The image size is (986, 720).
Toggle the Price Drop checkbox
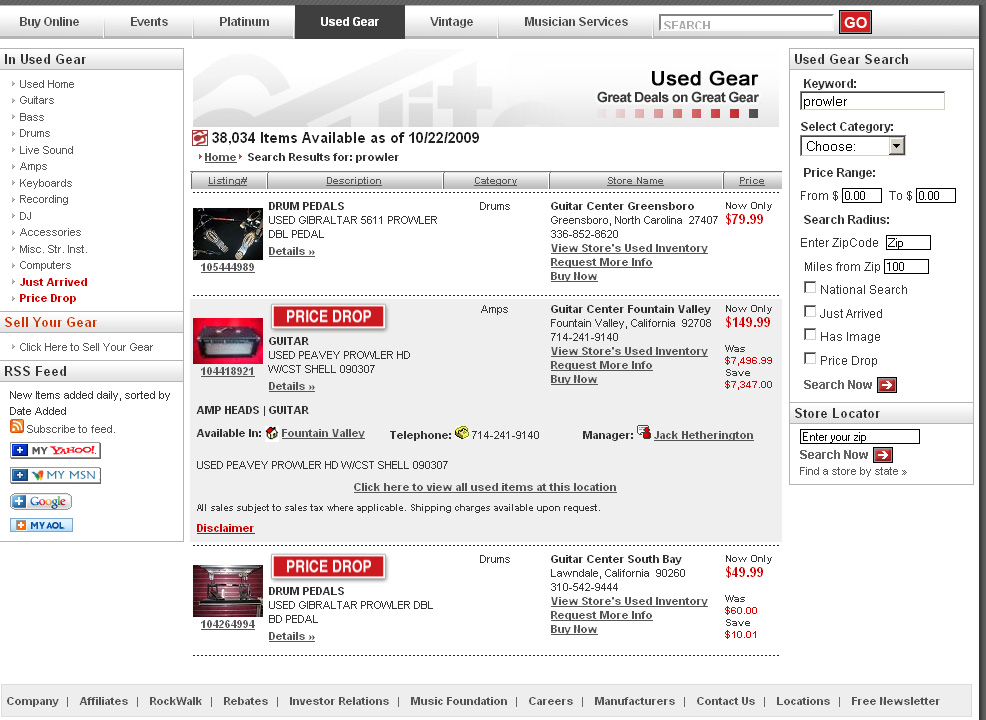[810, 359]
